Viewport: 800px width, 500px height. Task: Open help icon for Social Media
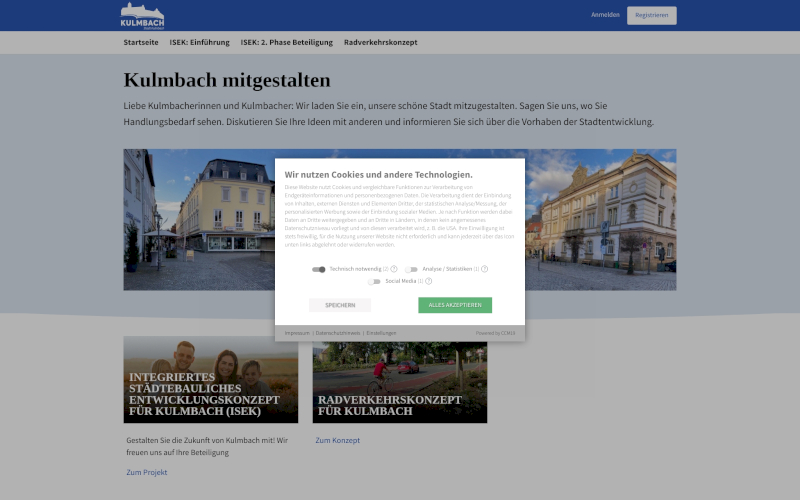pyautogui.click(x=429, y=281)
